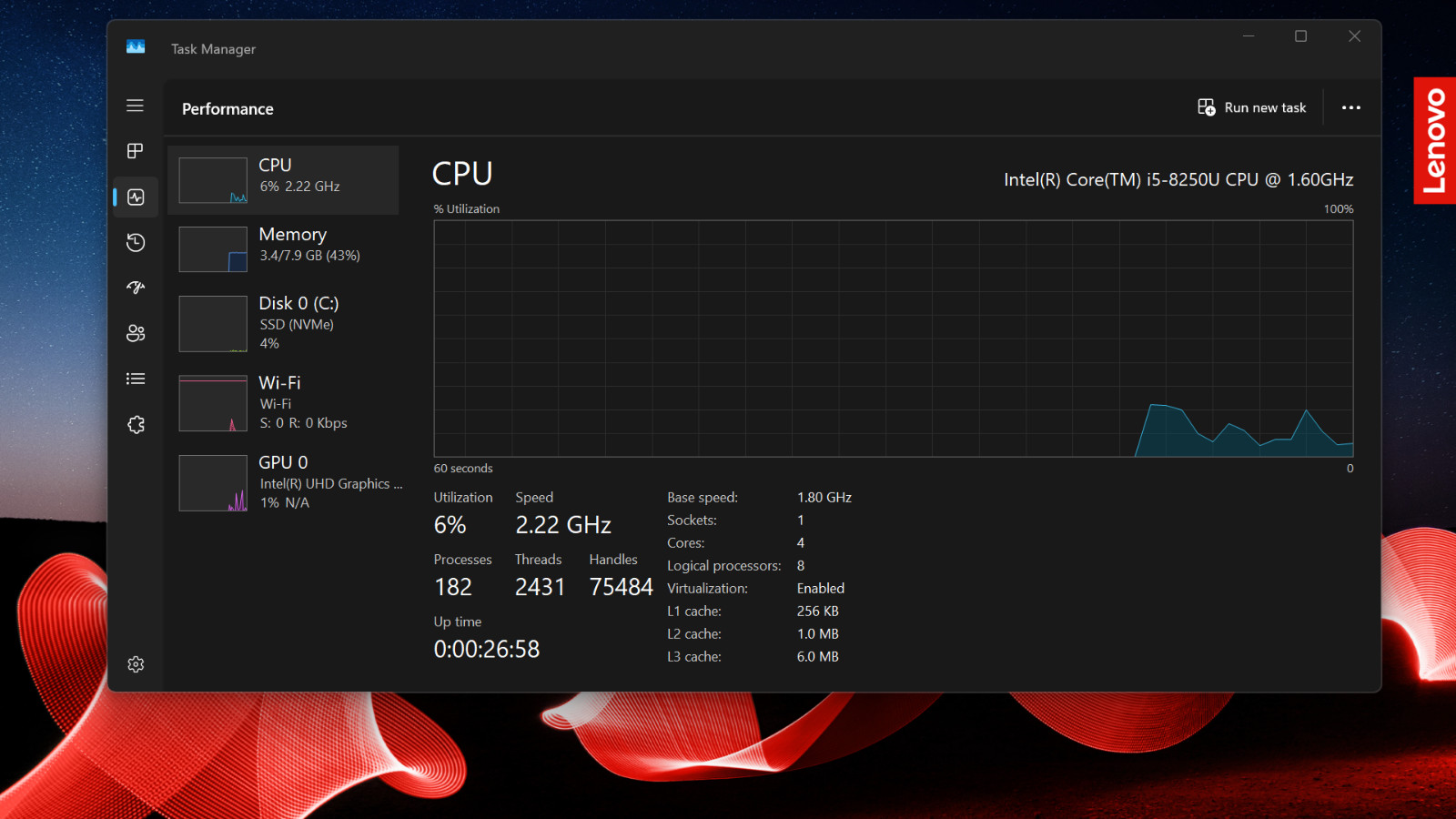1456x819 pixels.
Task: Open Users page icon
Action: [136, 333]
